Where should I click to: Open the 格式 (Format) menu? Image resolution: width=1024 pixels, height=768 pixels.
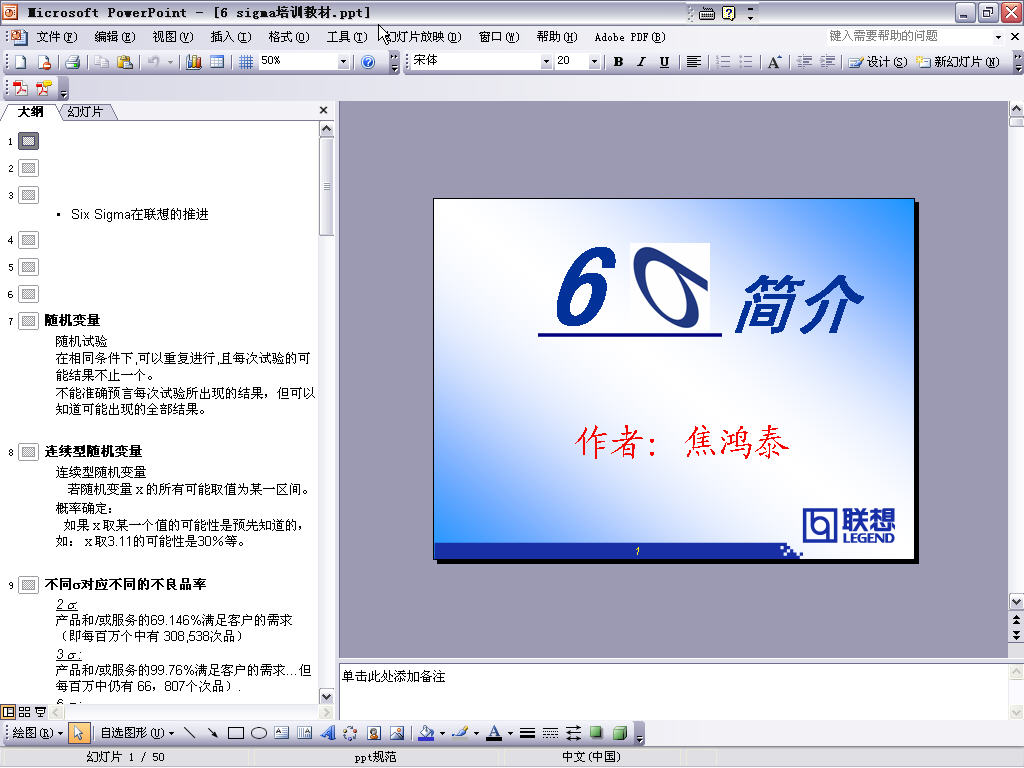pyautogui.click(x=289, y=37)
